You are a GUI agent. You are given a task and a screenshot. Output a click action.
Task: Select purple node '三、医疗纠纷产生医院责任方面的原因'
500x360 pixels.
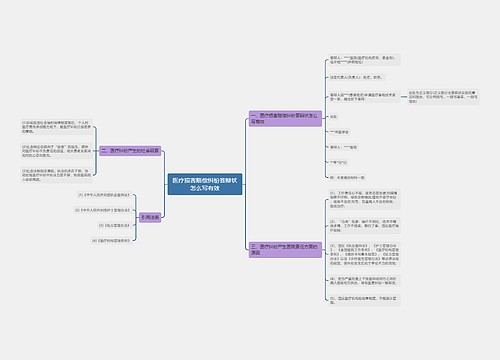(285, 250)
